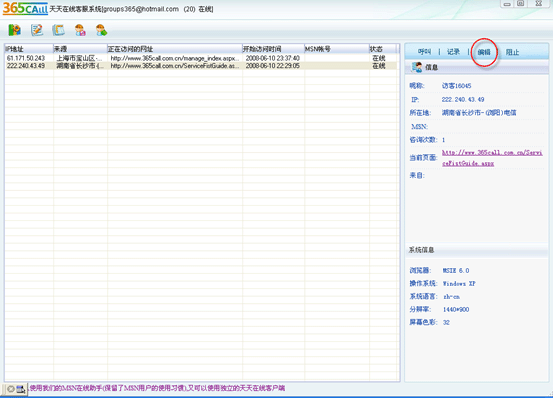Viewport: 553px width, 398px height.
Task: Click the agent with purple lock icon
Action: (x=80, y=30)
